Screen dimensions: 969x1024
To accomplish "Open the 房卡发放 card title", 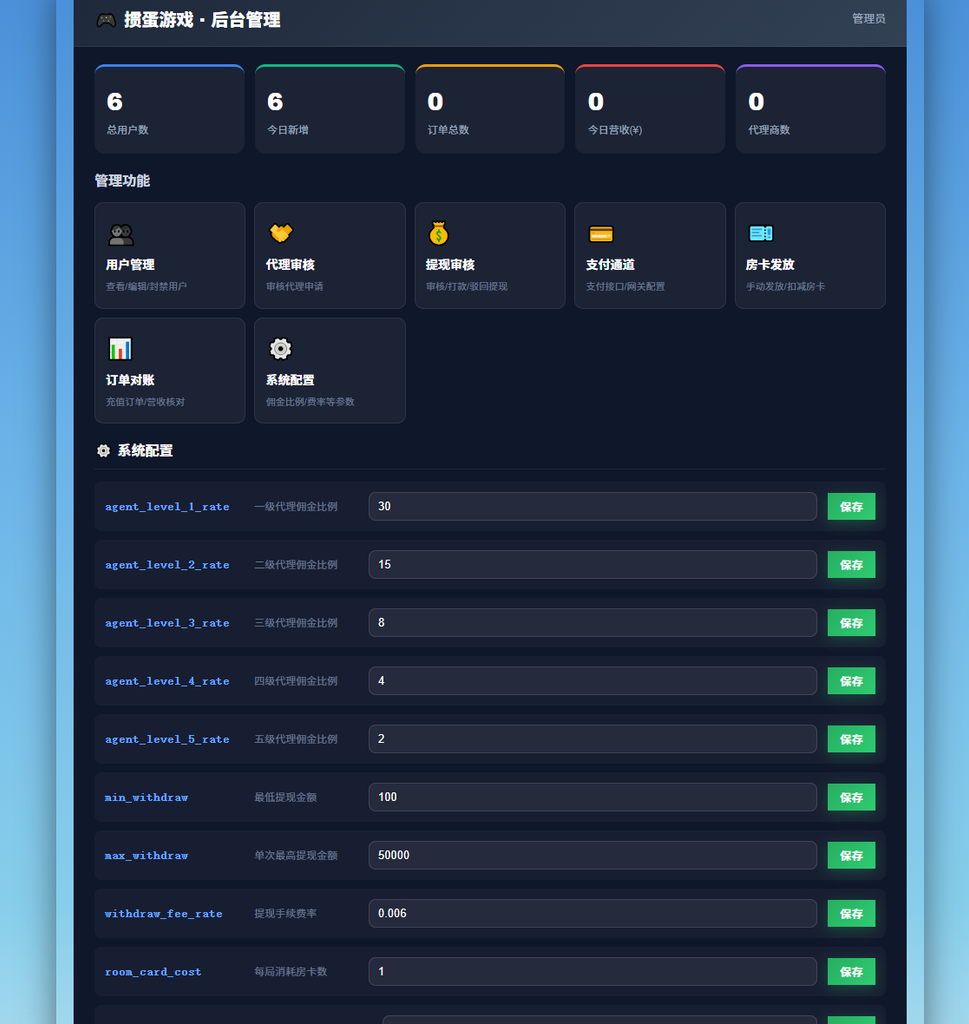I will click(770, 264).
